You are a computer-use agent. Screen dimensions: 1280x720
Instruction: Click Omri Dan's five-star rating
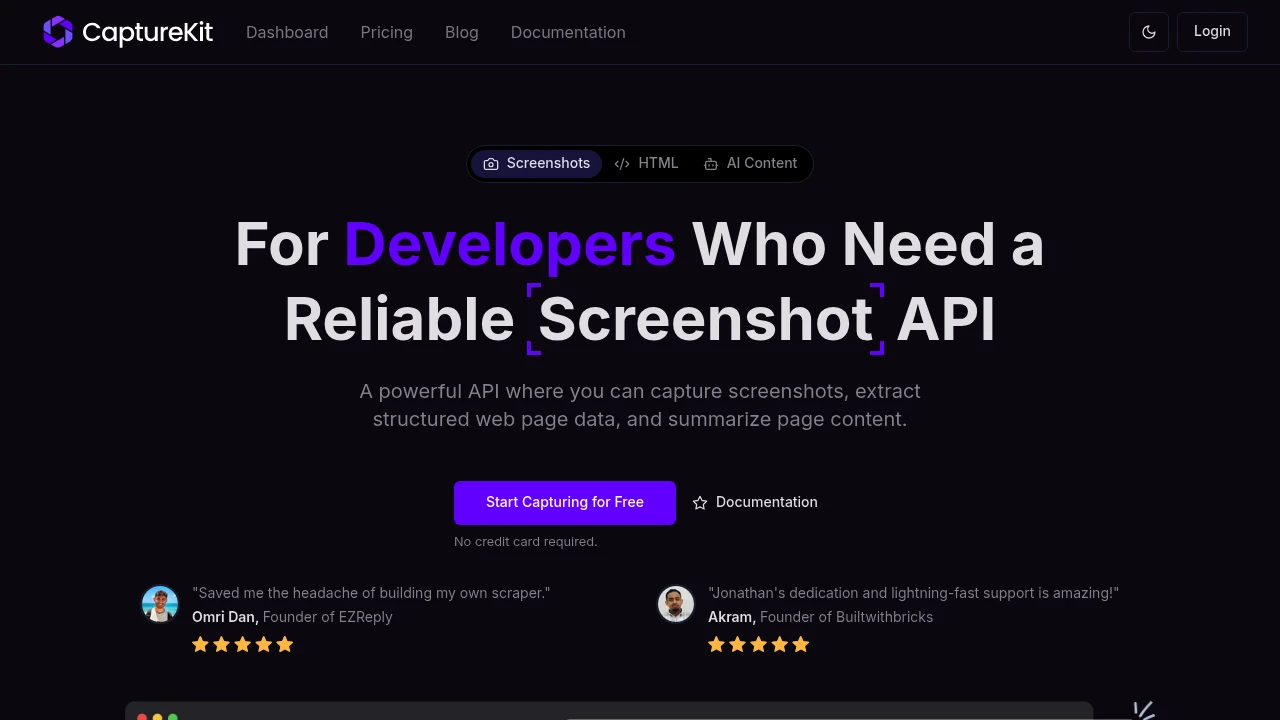(243, 645)
